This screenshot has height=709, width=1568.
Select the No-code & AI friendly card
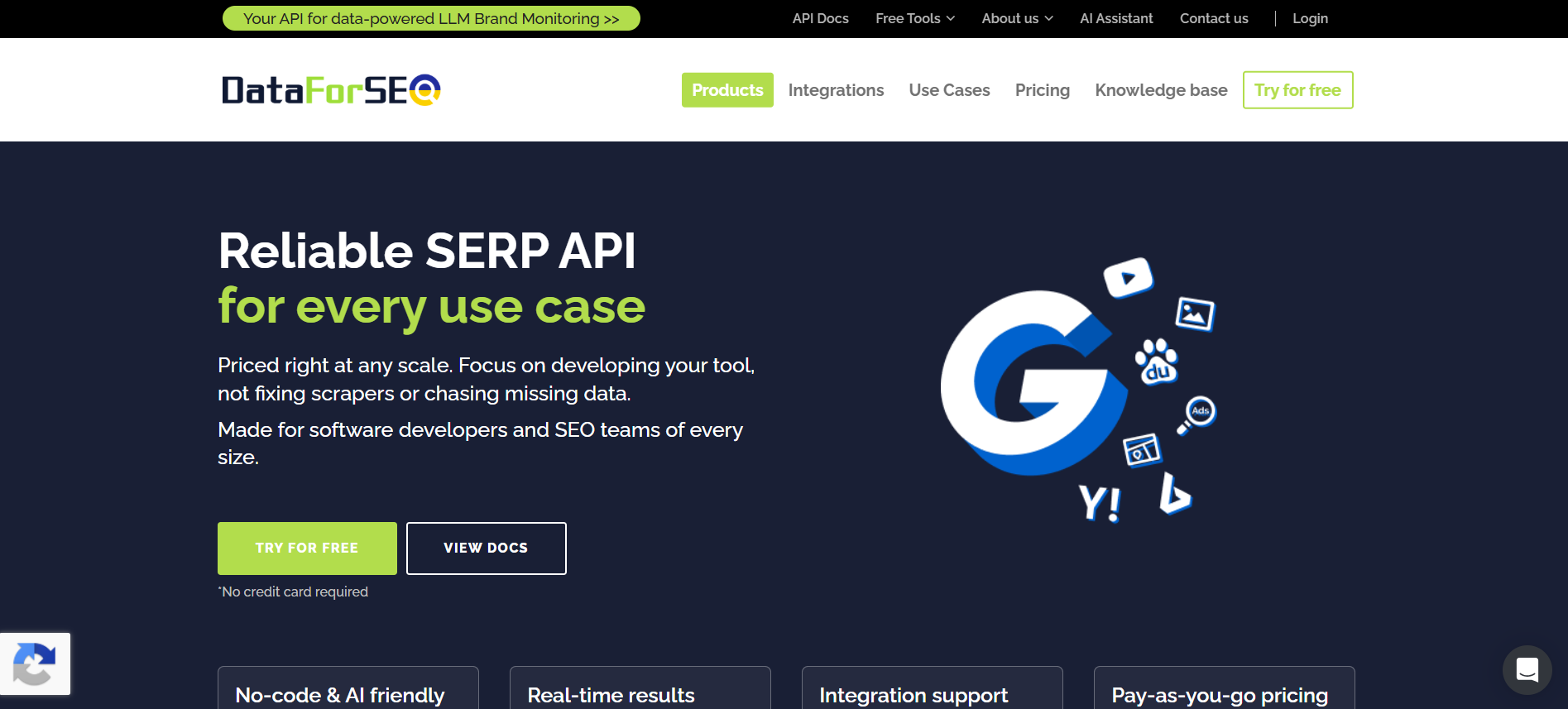tap(348, 688)
